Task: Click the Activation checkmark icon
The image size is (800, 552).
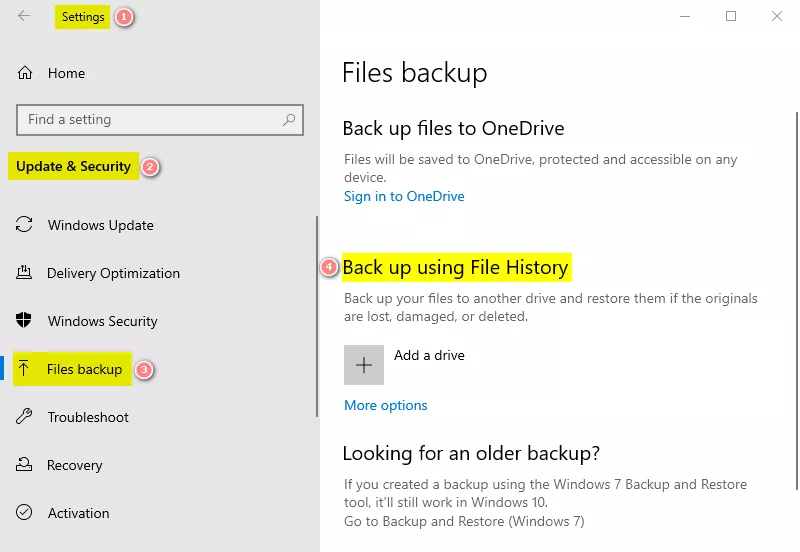Action: 24,512
